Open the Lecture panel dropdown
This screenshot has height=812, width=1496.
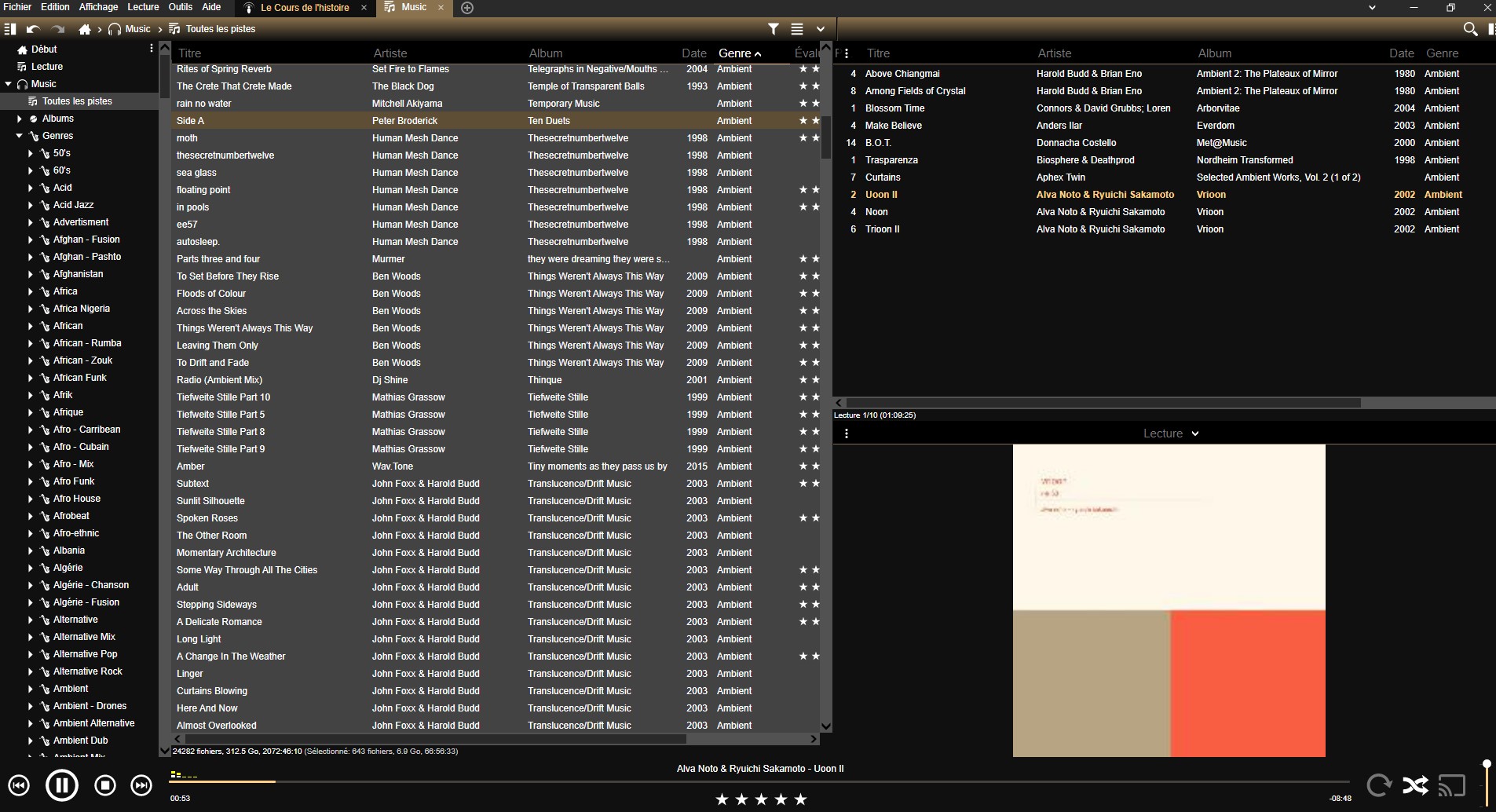click(x=1171, y=433)
